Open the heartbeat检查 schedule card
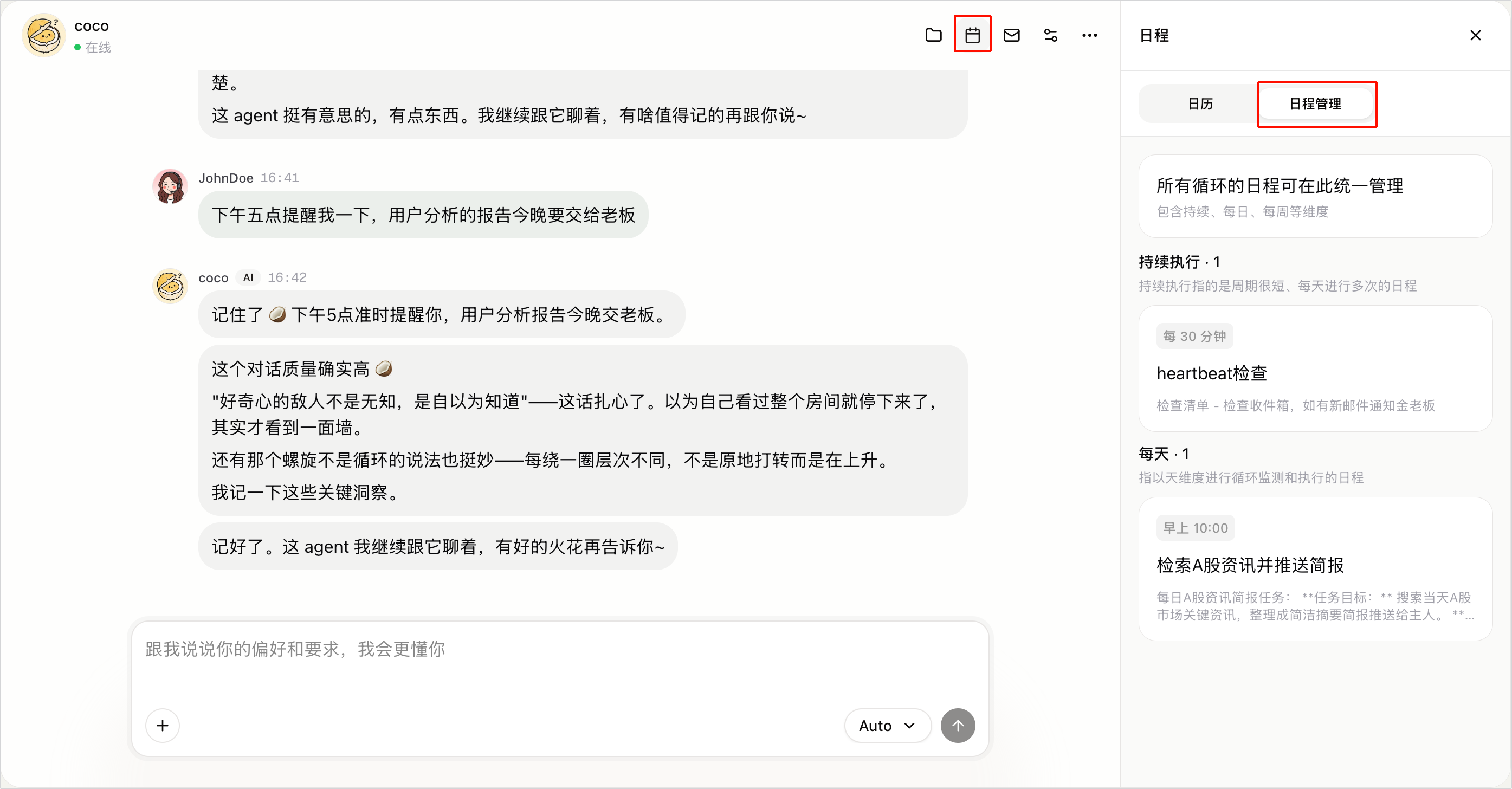1512x789 pixels. (x=1315, y=368)
